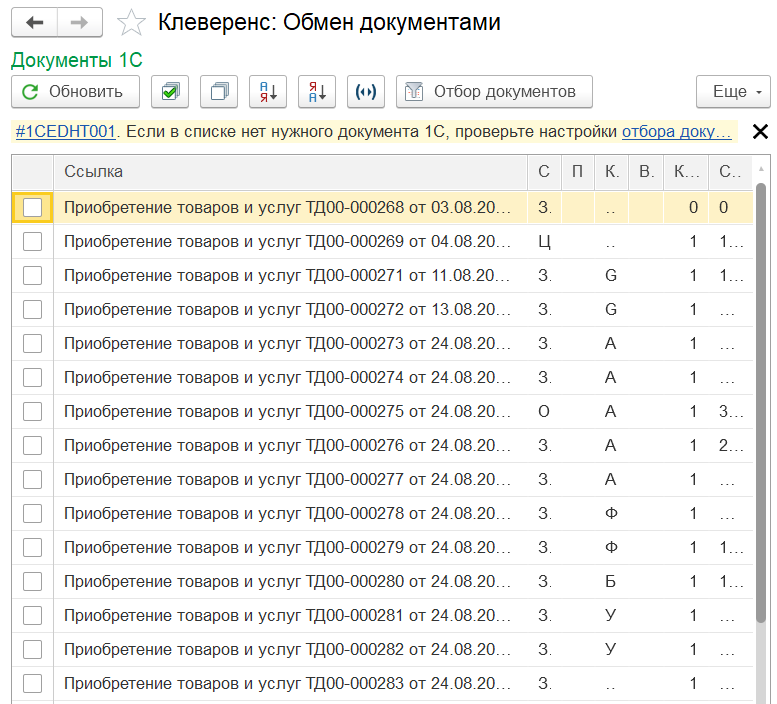Click the vertical scrollbar thumb of the list
This screenshot has height=704, width=777.
[x=761, y=402]
